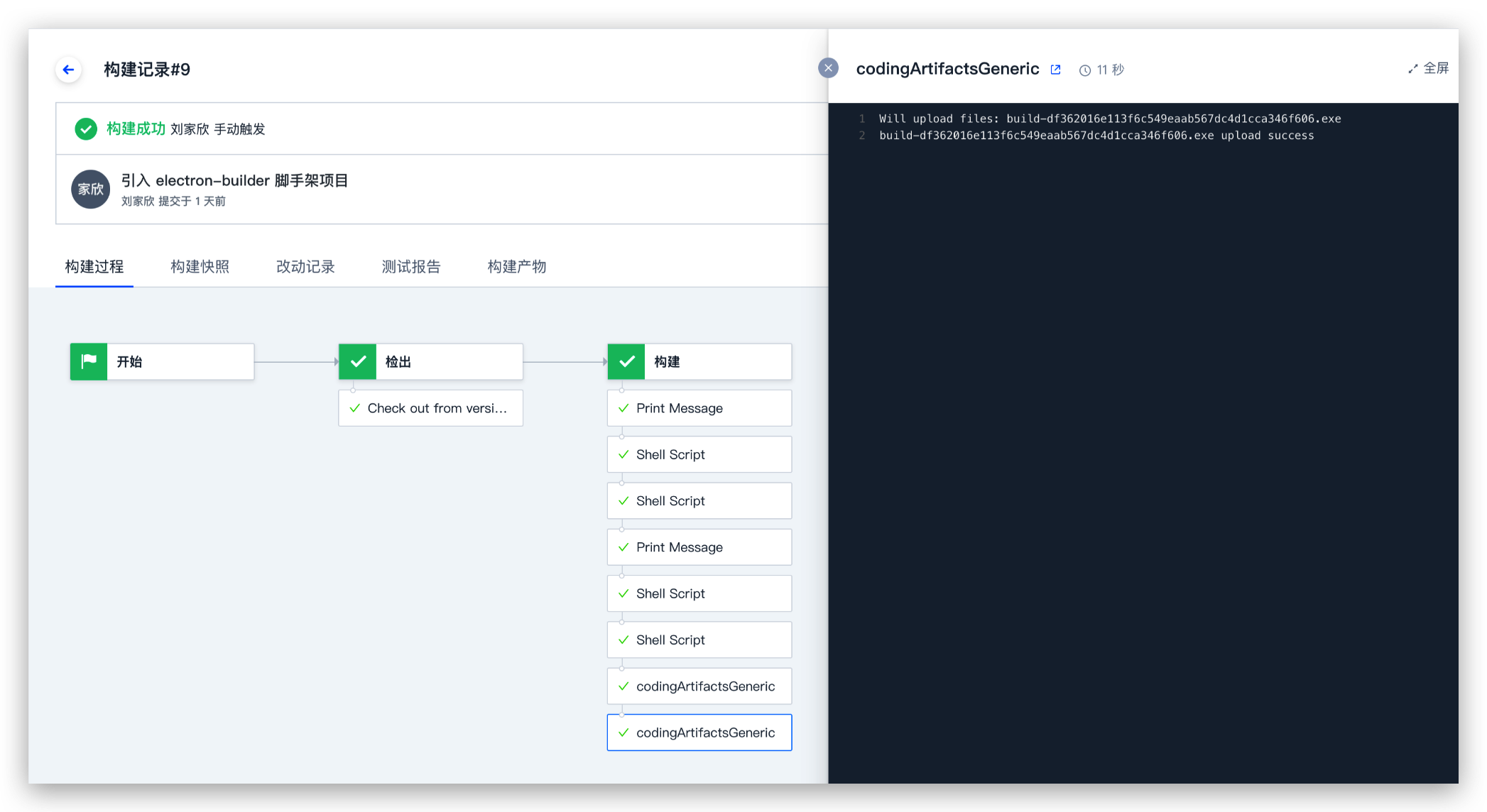This screenshot has height=812, width=1487.
Task: Open the second Print Message step
Action: [699, 547]
